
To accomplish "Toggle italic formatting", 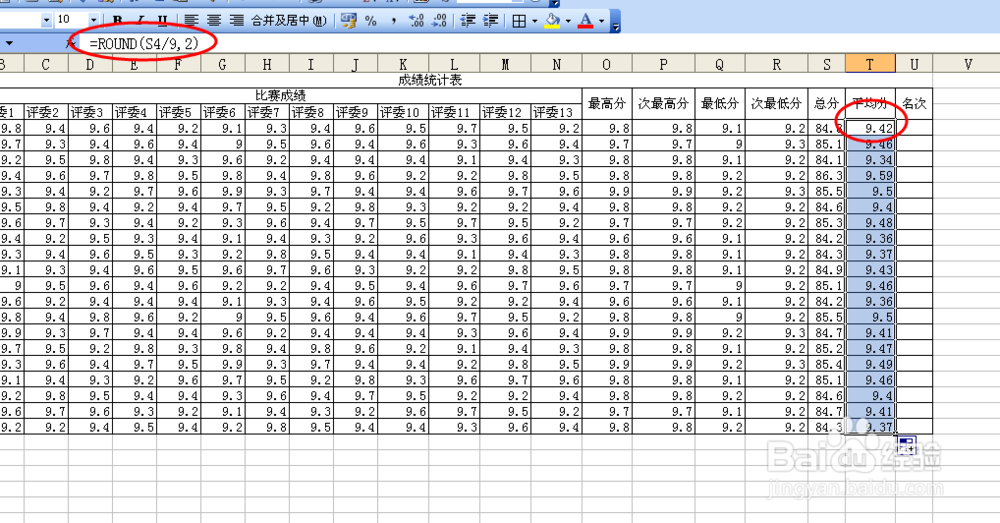I will [141, 20].
